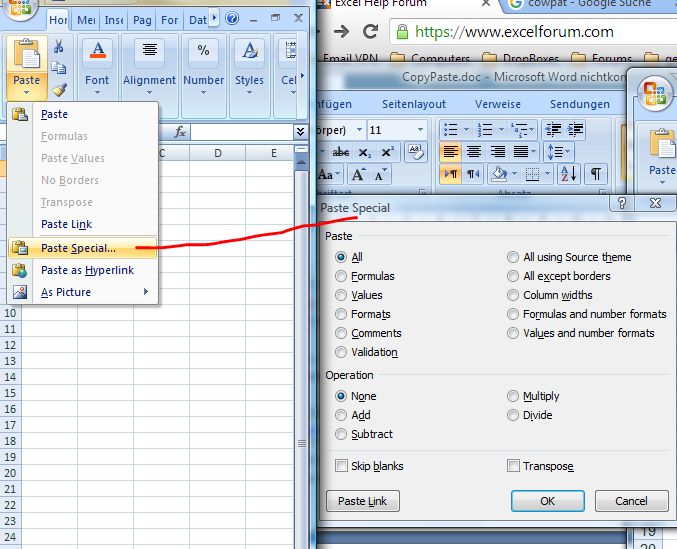The height and width of the screenshot is (549, 677).
Task: Choose Paste as Hyperlink entry
Action: click(83, 270)
